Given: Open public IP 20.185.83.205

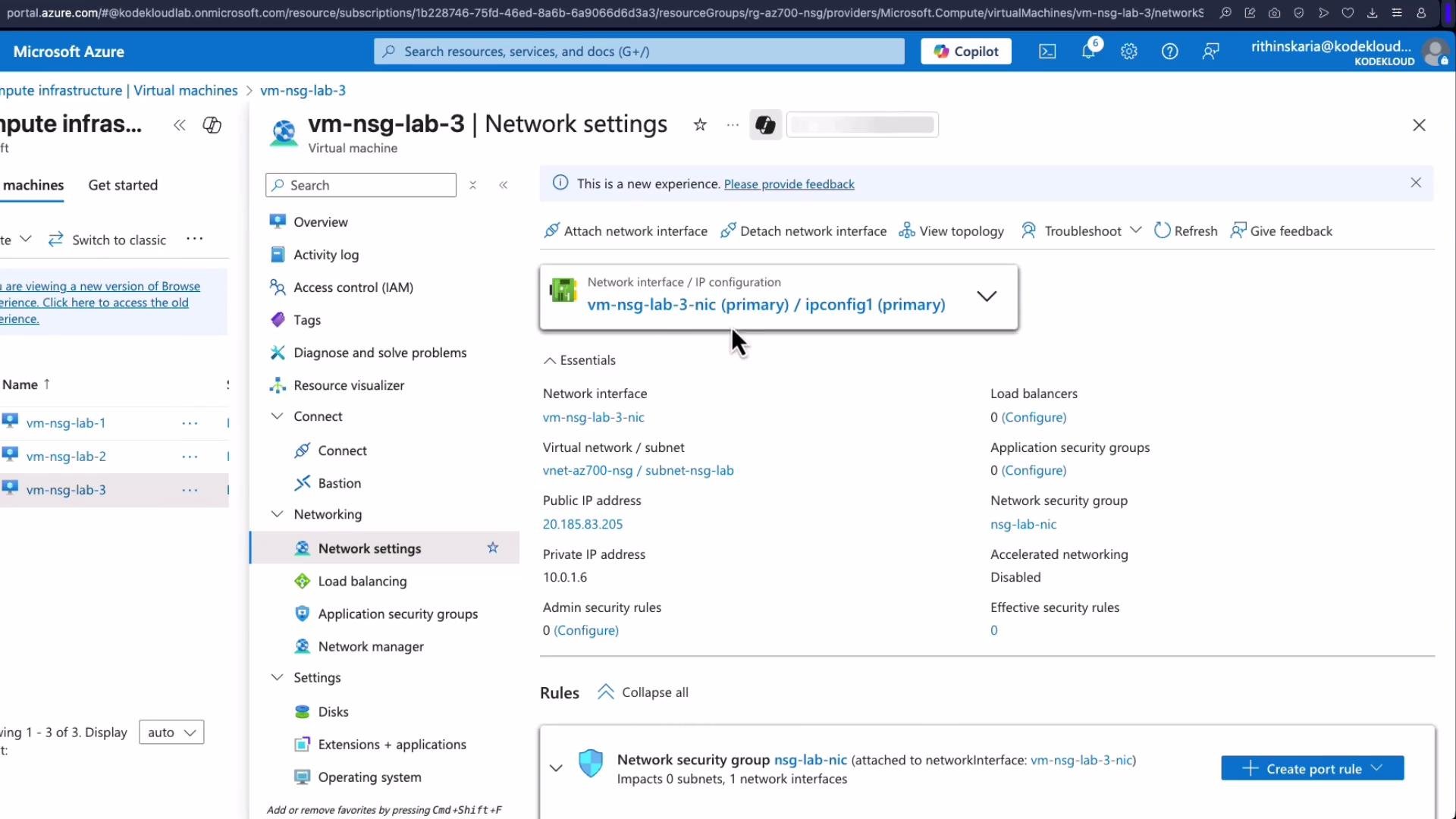Looking at the screenshot, I should [582, 524].
